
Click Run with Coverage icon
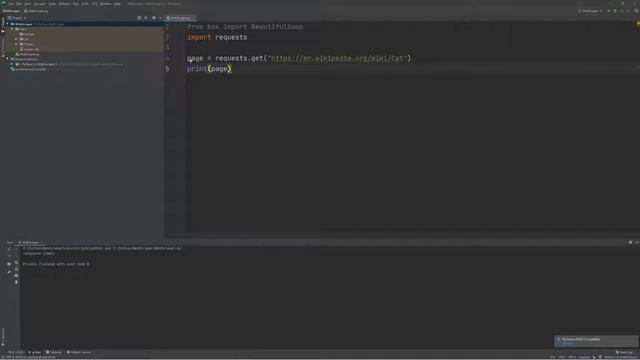point(622,11)
